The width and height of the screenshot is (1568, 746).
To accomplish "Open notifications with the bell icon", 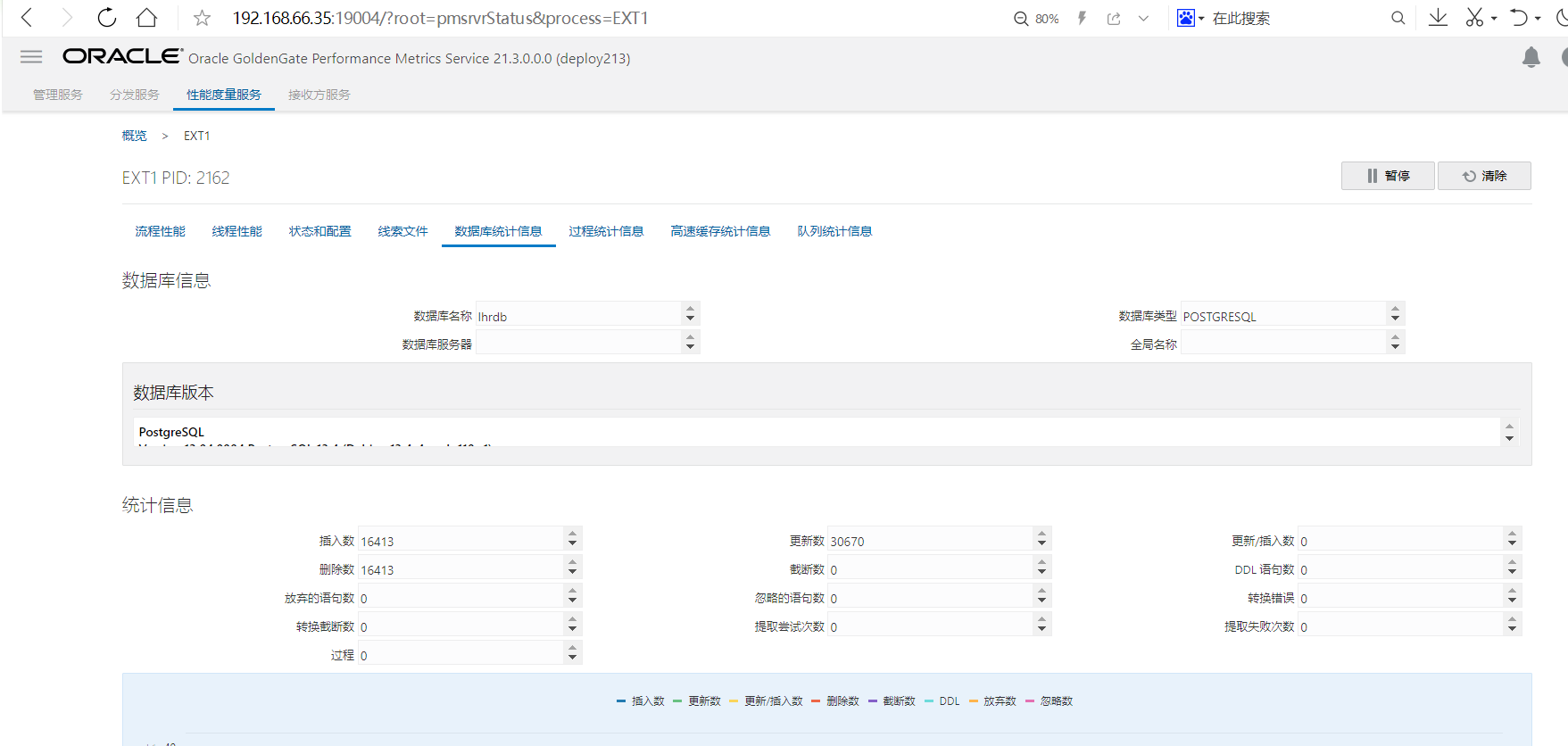I will [1531, 57].
